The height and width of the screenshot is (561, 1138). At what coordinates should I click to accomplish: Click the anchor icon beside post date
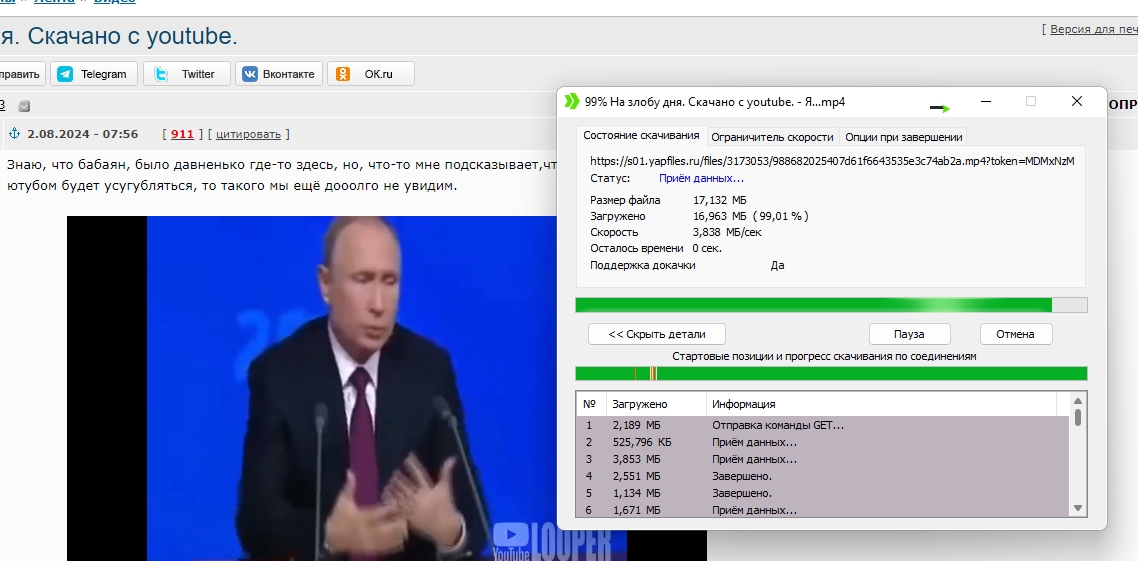tap(14, 134)
